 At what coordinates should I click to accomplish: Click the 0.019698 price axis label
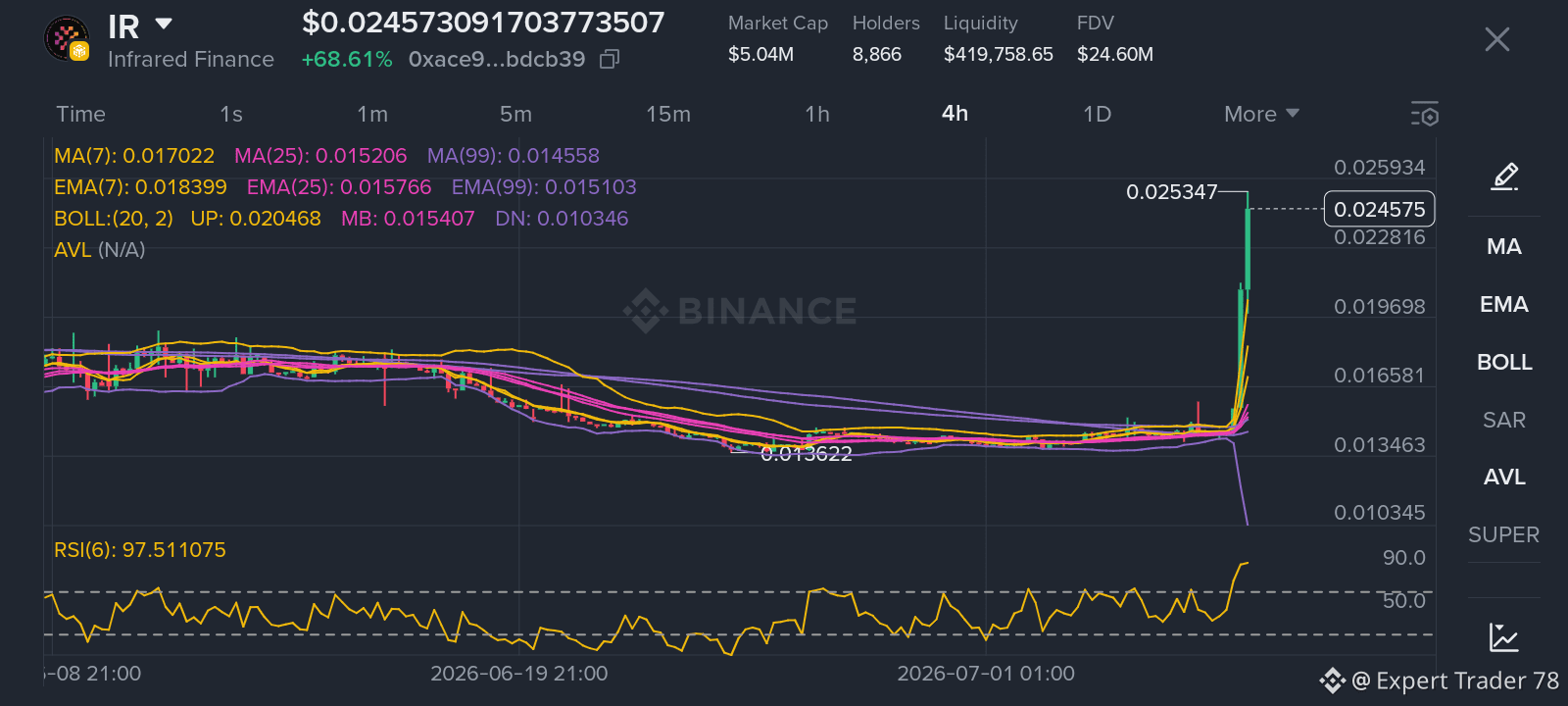1379,307
